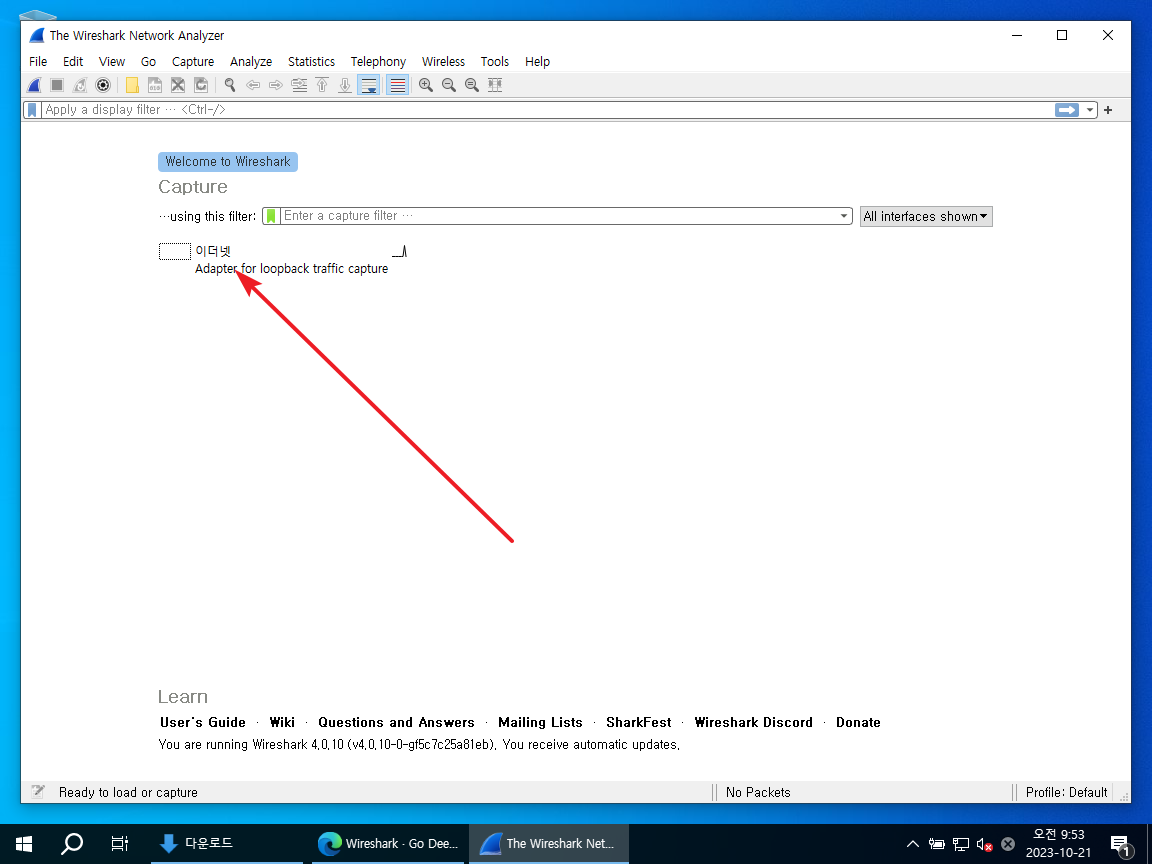This screenshot has width=1152, height=864.
Task: Save this capture file icon
Action: (x=155, y=85)
